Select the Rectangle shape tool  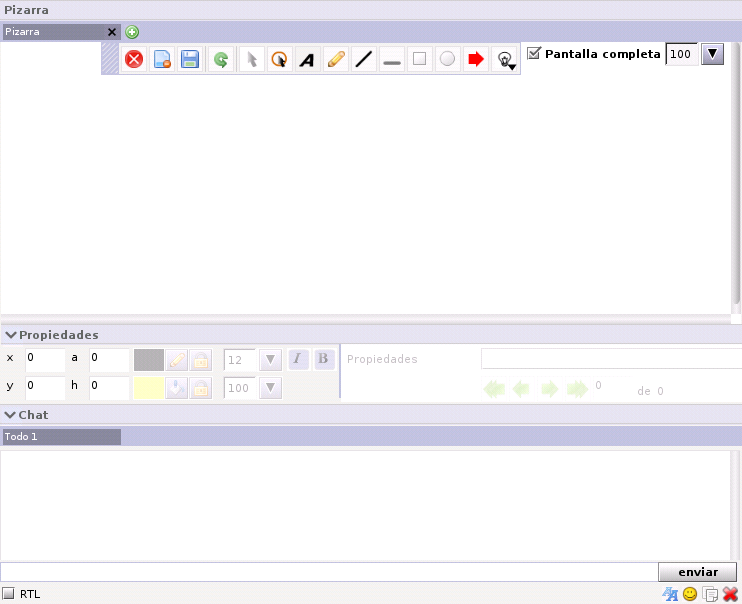click(420, 60)
